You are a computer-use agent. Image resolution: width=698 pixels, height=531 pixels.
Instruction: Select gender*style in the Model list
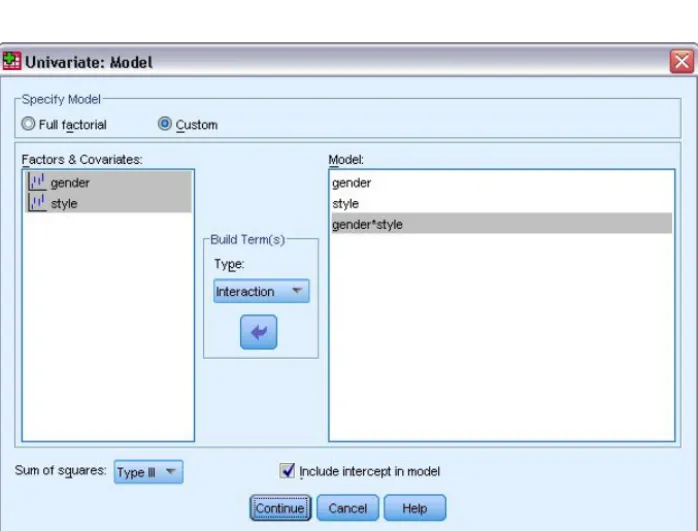(x=502, y=224)
